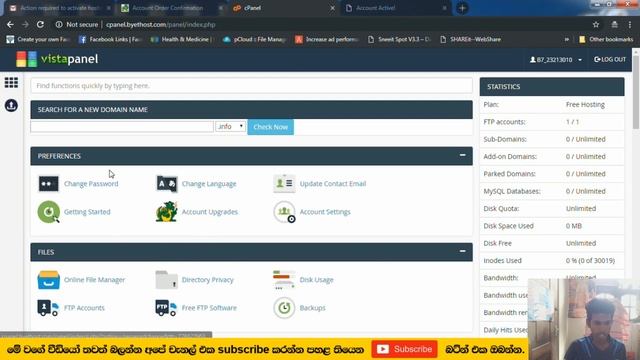This screenshot has width=640, height=360.
Task: Click the LOG OUT link
Action: [610, 60]
